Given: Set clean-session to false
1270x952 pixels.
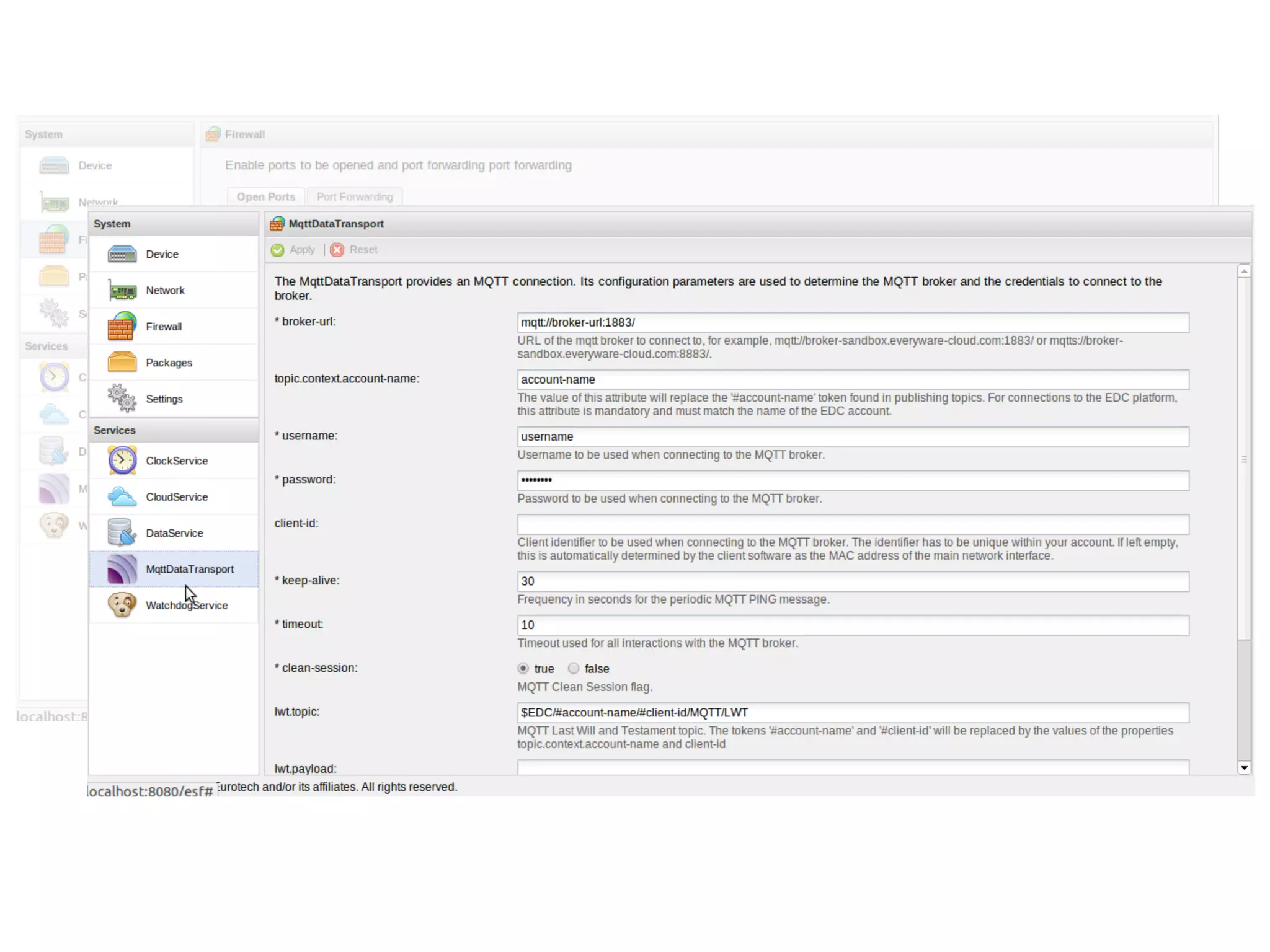Looking at the screenshot, I should 574,668.
